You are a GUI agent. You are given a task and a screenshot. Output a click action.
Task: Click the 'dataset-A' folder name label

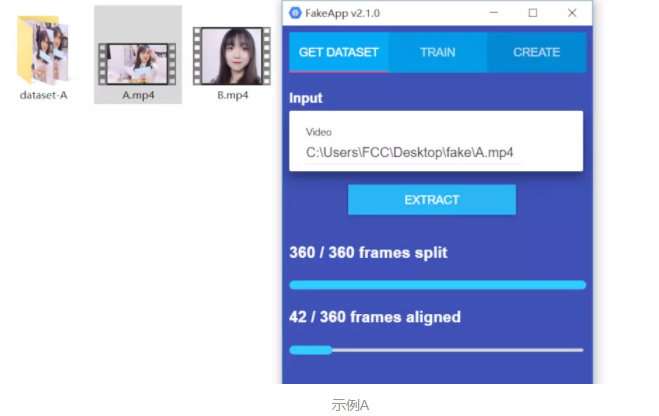pos(43,95)
